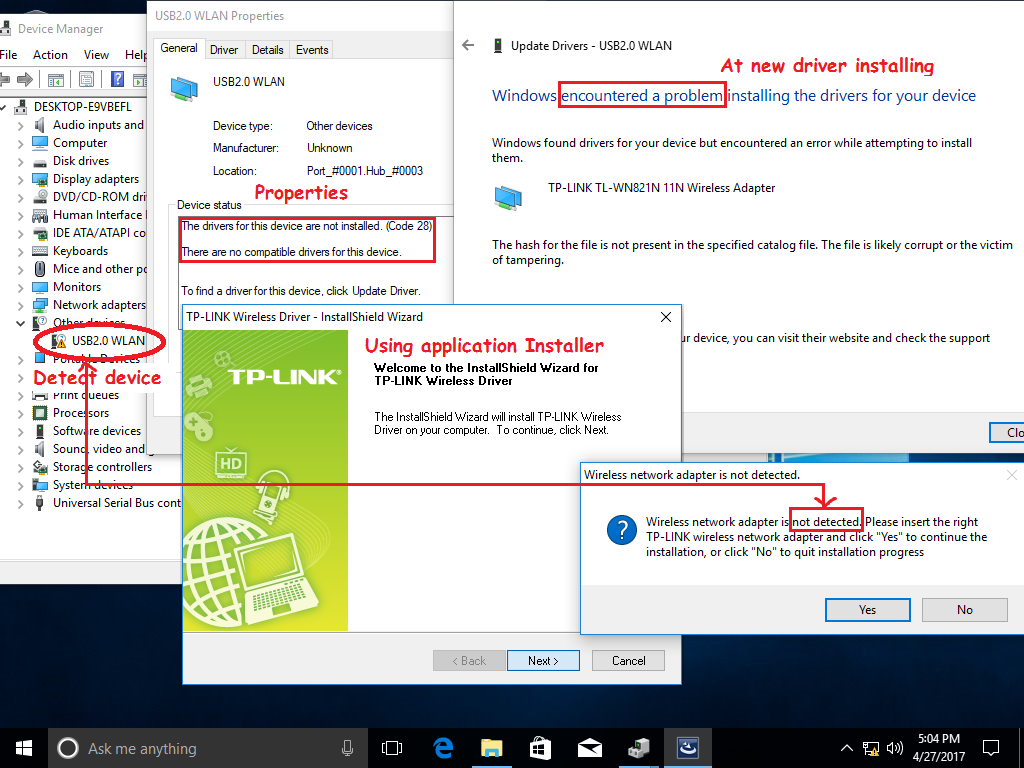Open the Action menu in Device Manager
The image size is (1024, 768).
click(50, 55)
